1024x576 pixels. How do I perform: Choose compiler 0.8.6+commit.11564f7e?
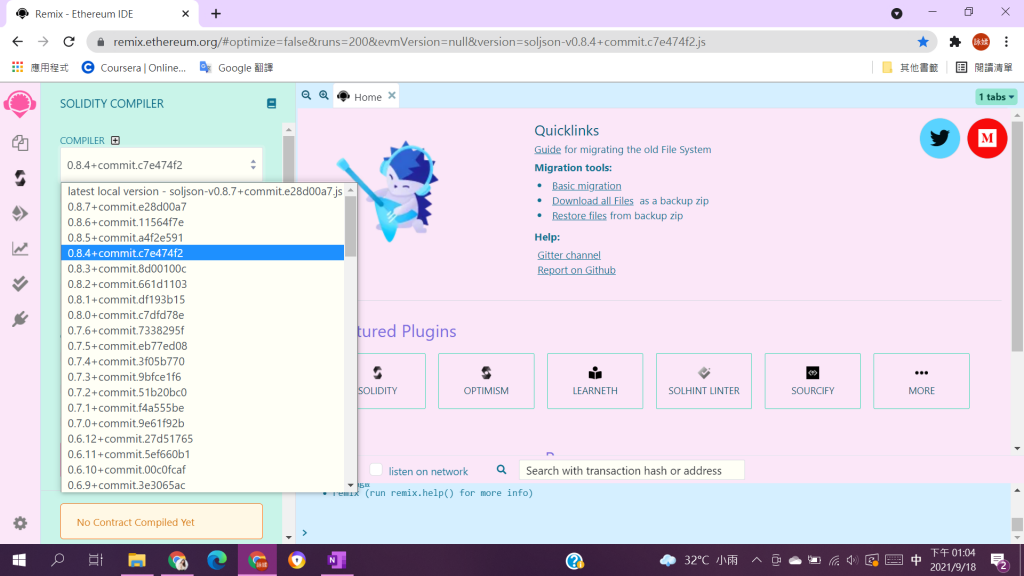pos(202,222)
